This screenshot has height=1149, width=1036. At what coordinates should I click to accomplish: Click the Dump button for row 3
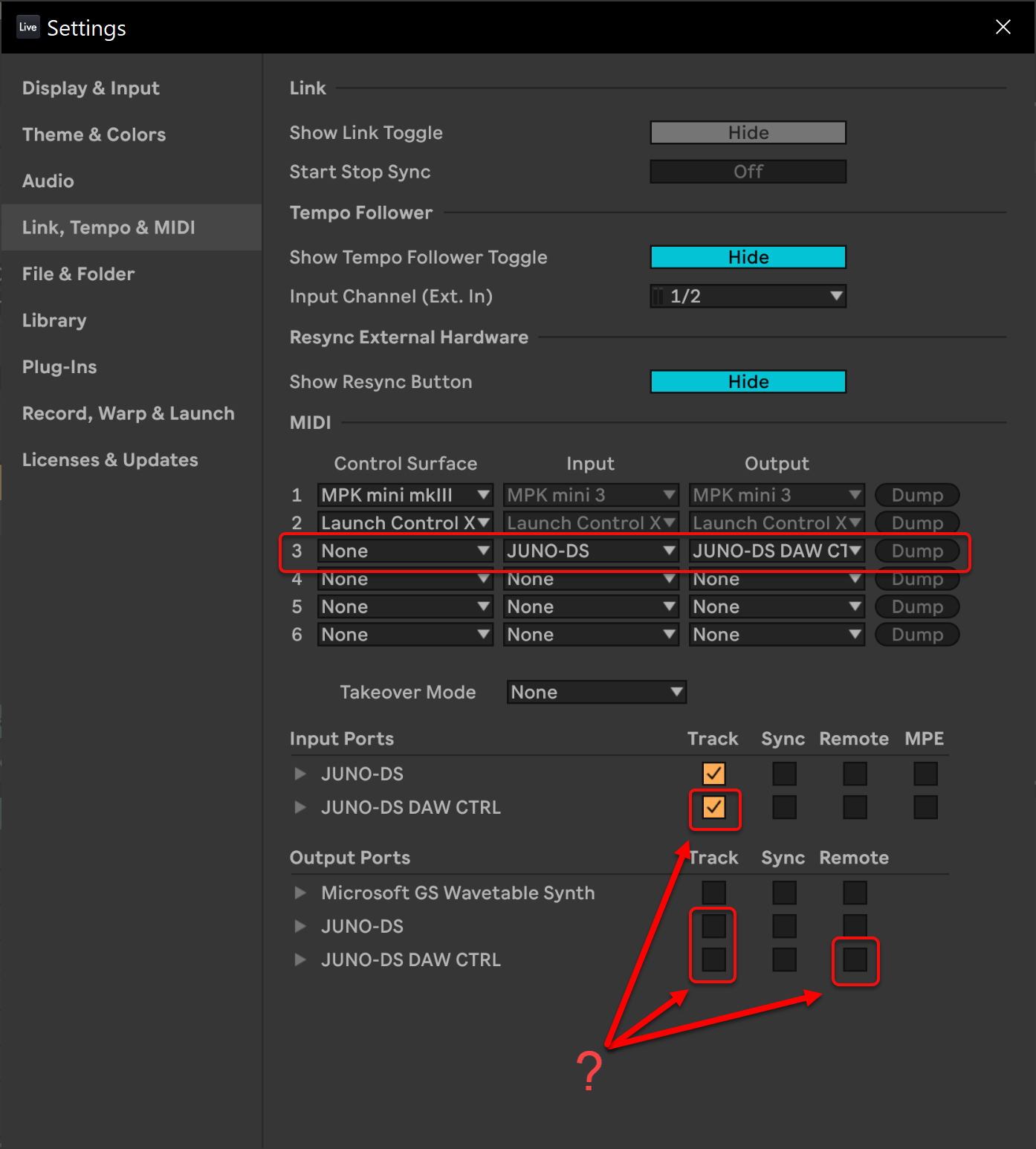917,551
